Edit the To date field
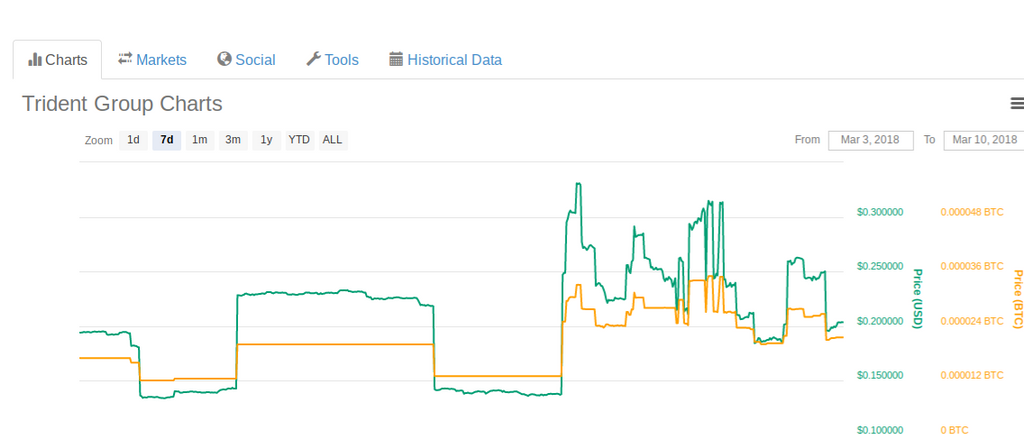Image resolution: width=1024 pixels, height=434 pixels. pyautogui.click(x=983, y=140)
